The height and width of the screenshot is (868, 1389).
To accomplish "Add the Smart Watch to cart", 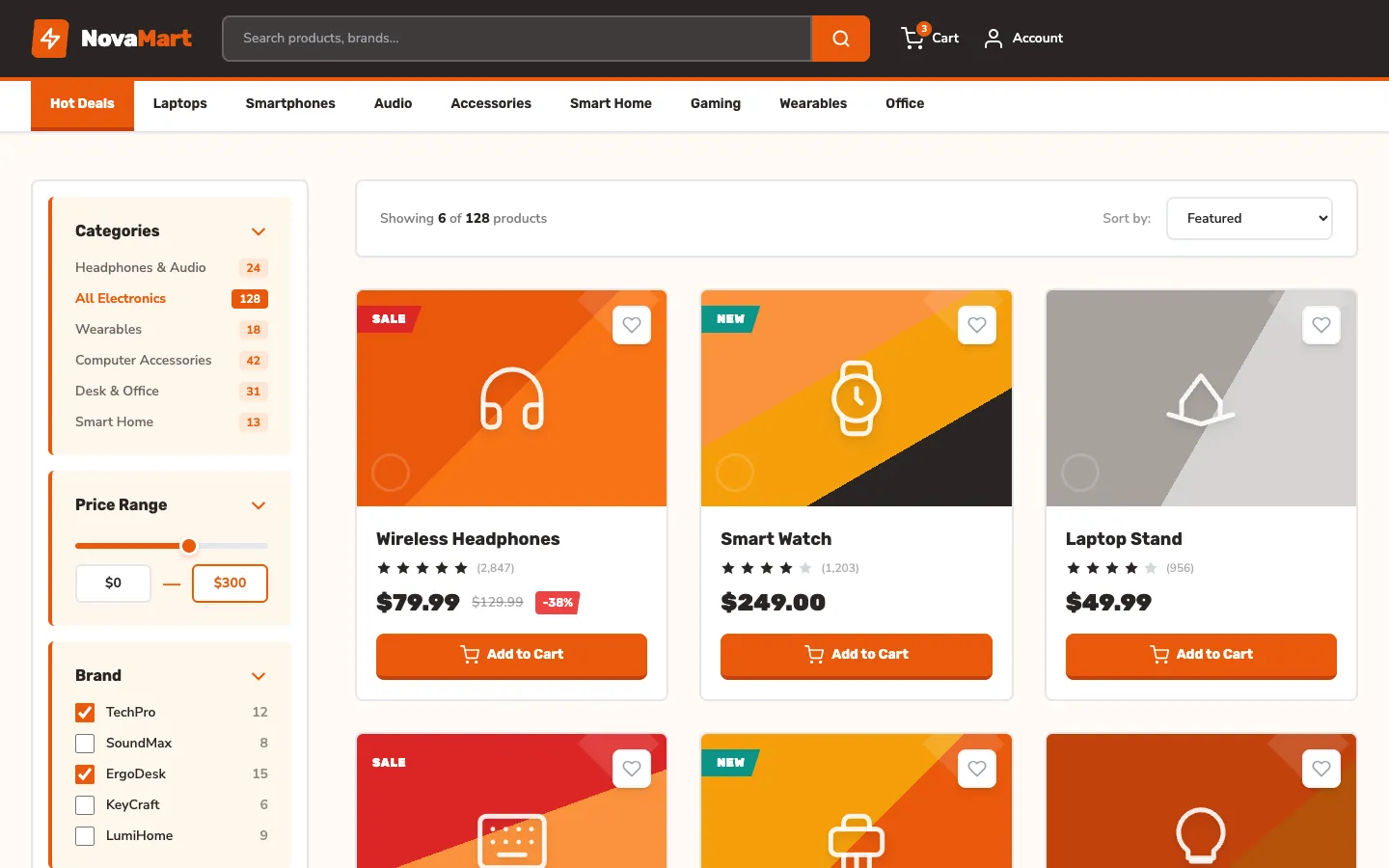I will point(856,655).
